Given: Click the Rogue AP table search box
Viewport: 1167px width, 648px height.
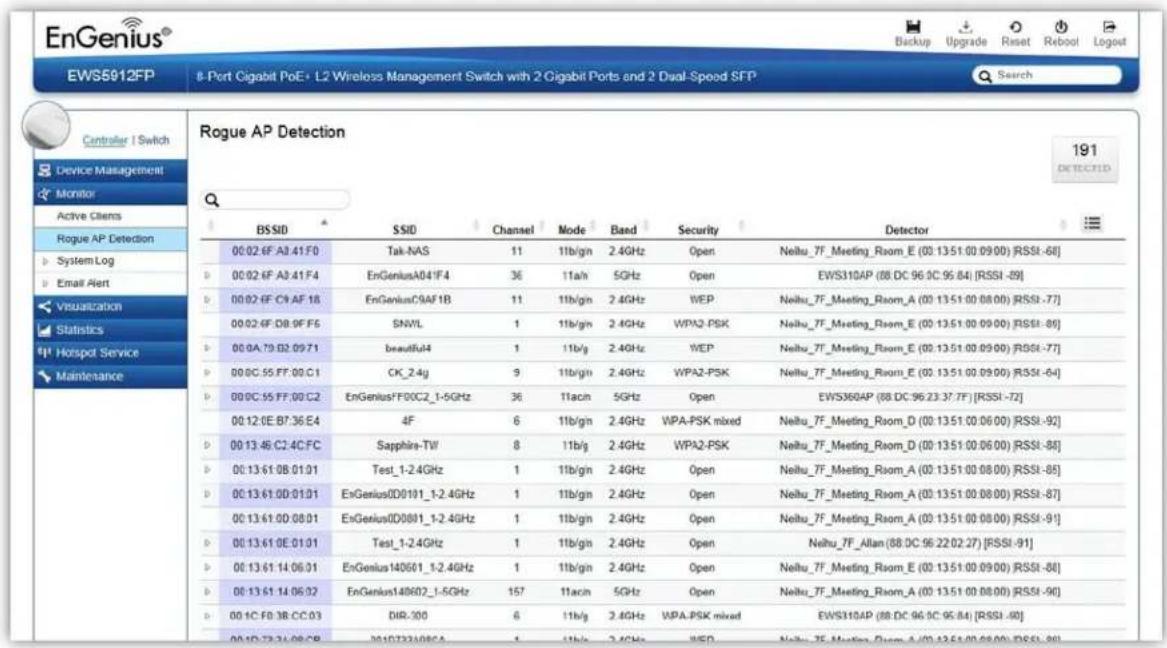Looking at the screenshot, I should click(x=275, y=199).
